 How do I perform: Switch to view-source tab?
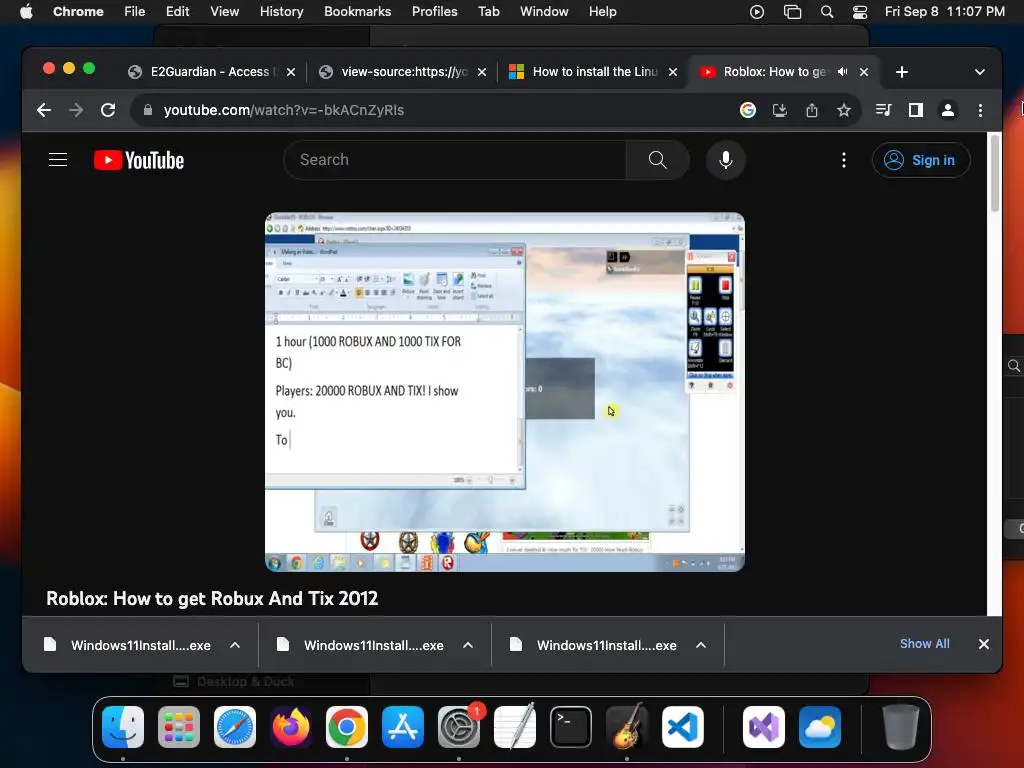click(x=403, y=72)
